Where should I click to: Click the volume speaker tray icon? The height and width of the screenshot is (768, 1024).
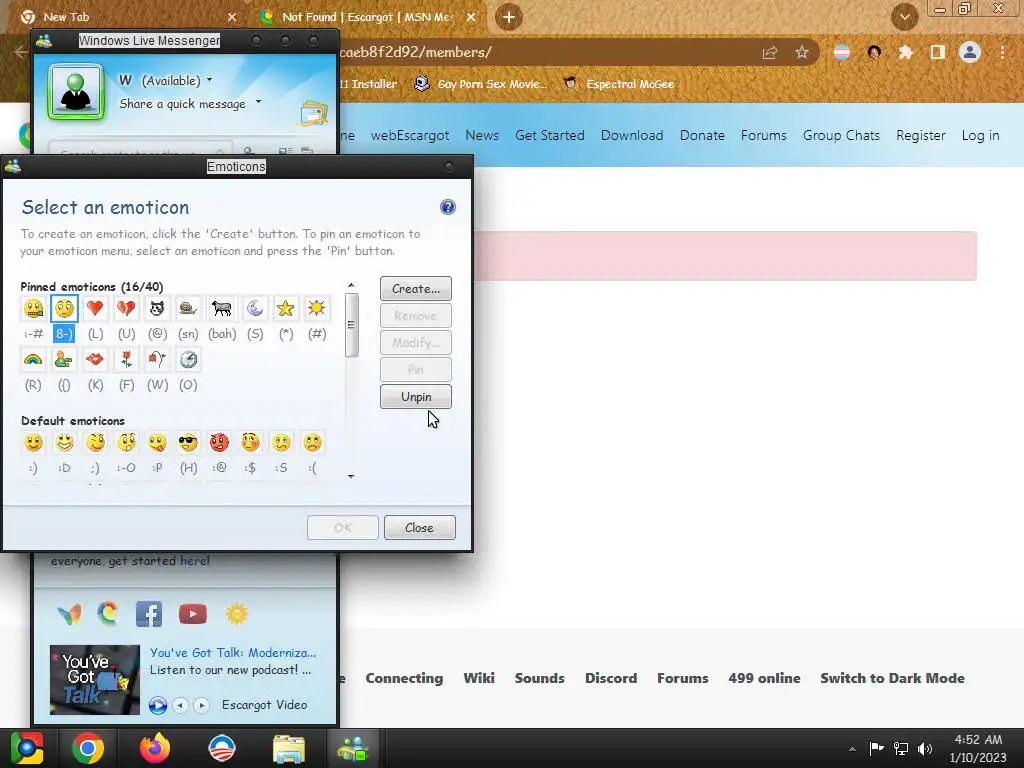[925, 748]
